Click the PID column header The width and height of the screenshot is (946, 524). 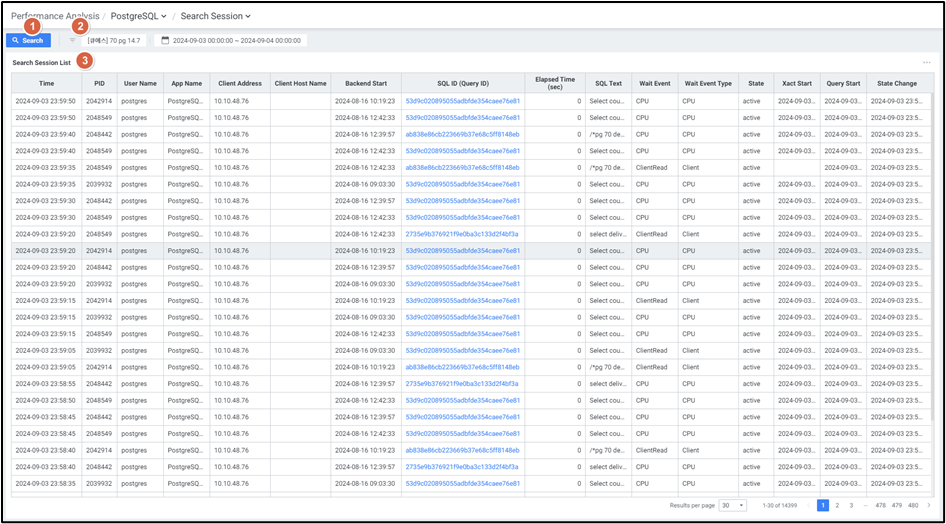[x=98, y=83]
